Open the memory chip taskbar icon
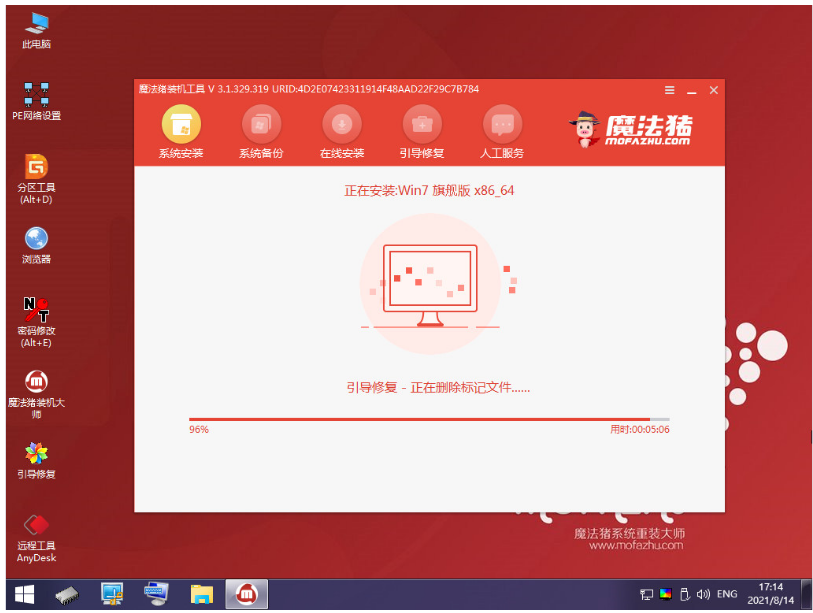 click(67, 594)
